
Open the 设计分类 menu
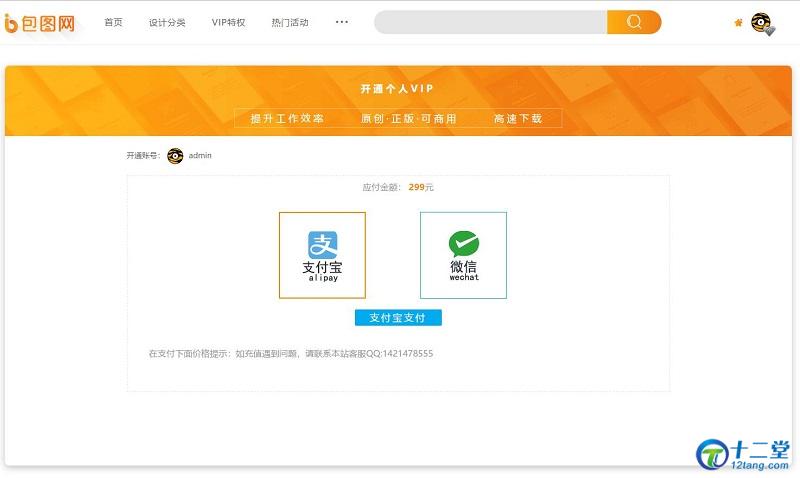(x=167, y=22)
